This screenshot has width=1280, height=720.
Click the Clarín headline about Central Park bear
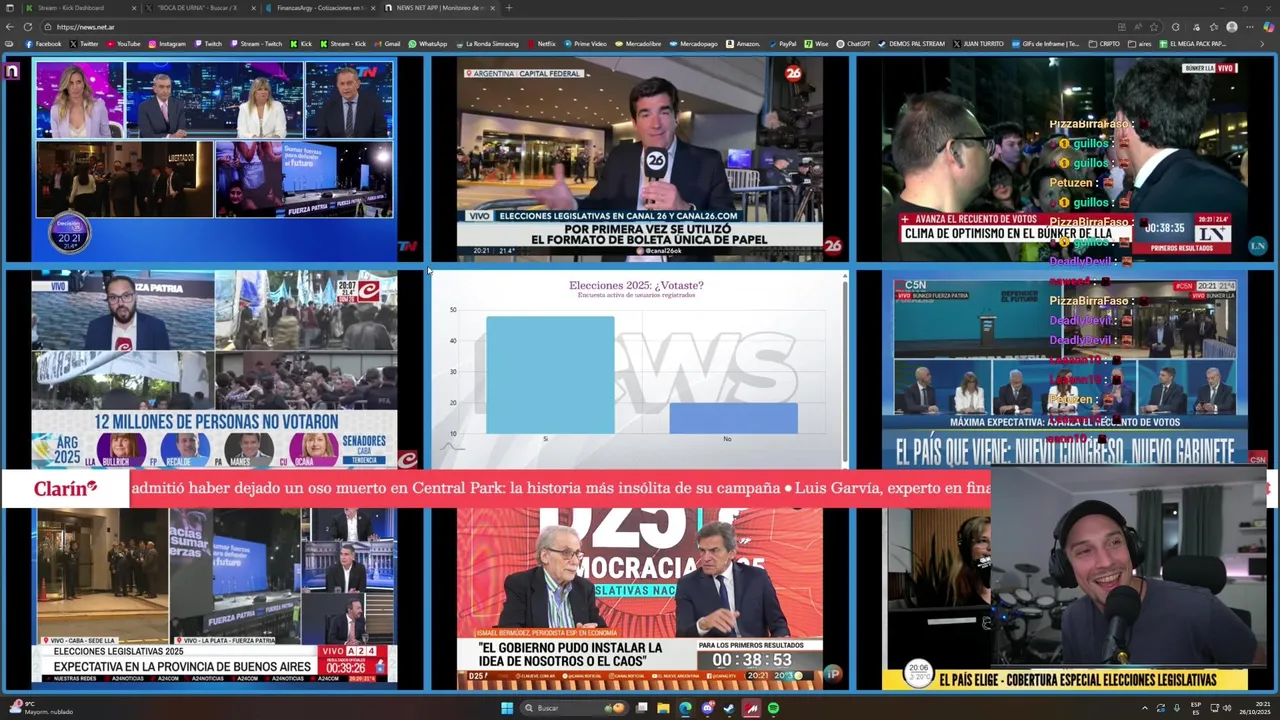click(455, 488)
